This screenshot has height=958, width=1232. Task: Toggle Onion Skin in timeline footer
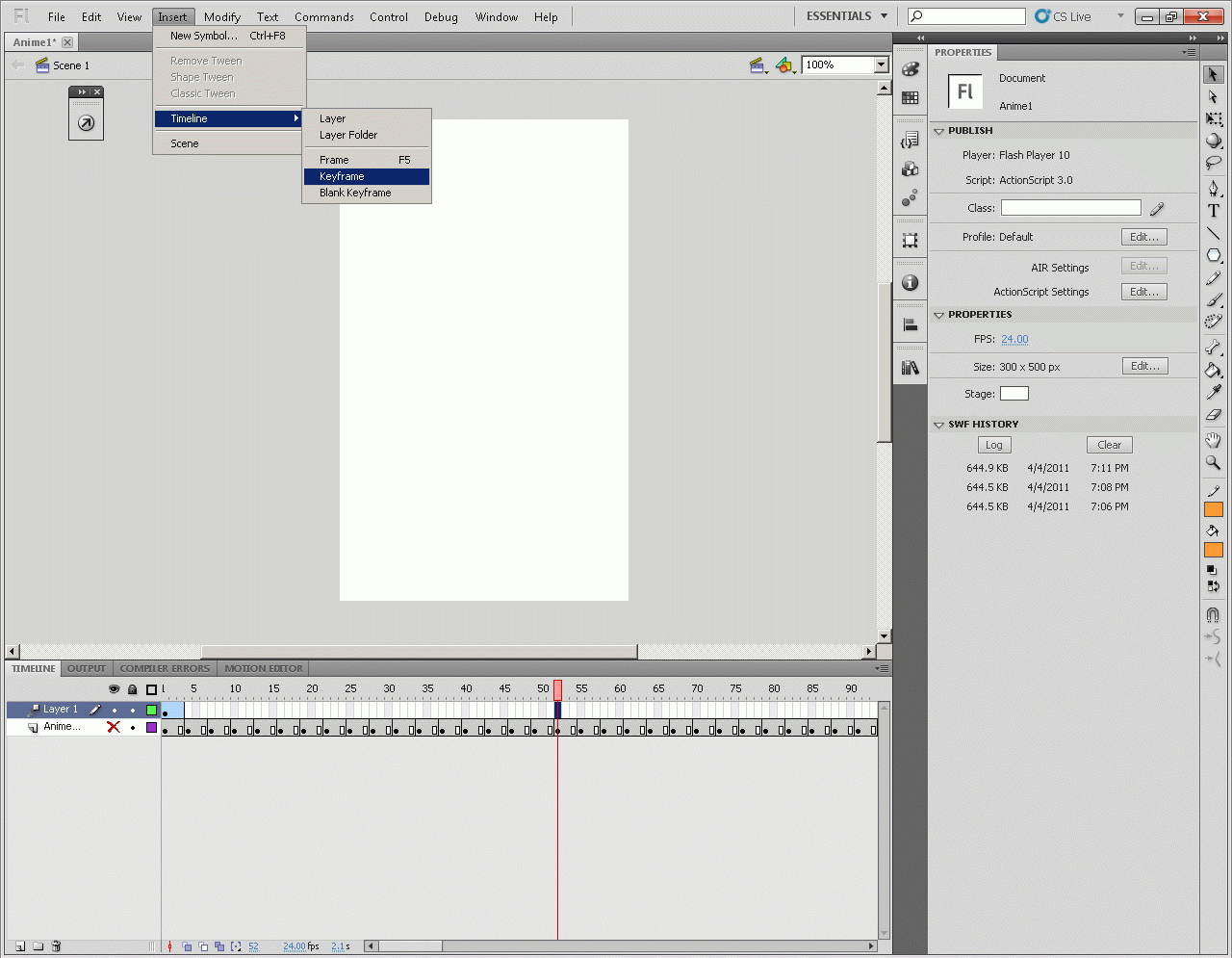click(187, 946)
